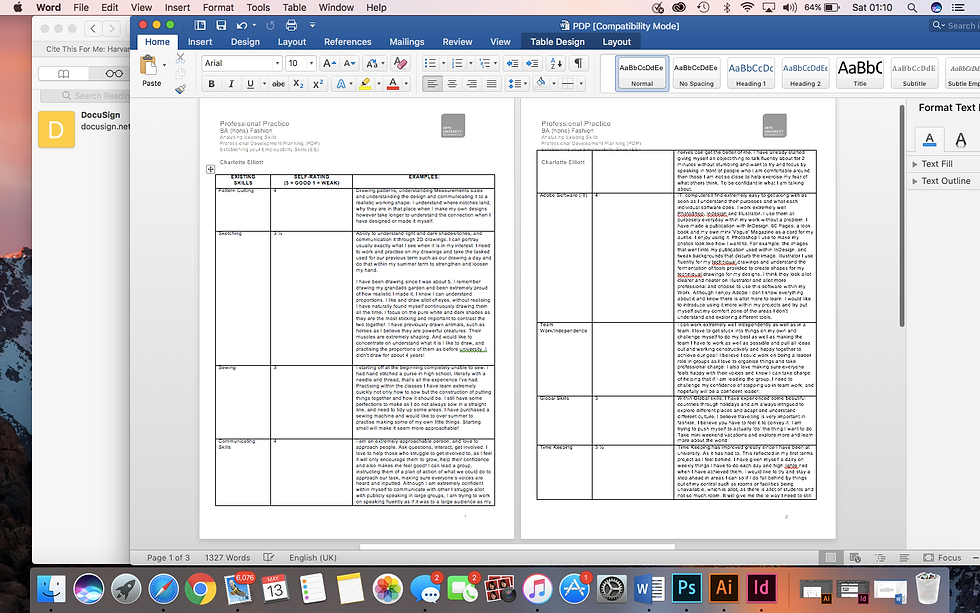
Task: Apply superscript formatting
Action: (x=318, y=84)
